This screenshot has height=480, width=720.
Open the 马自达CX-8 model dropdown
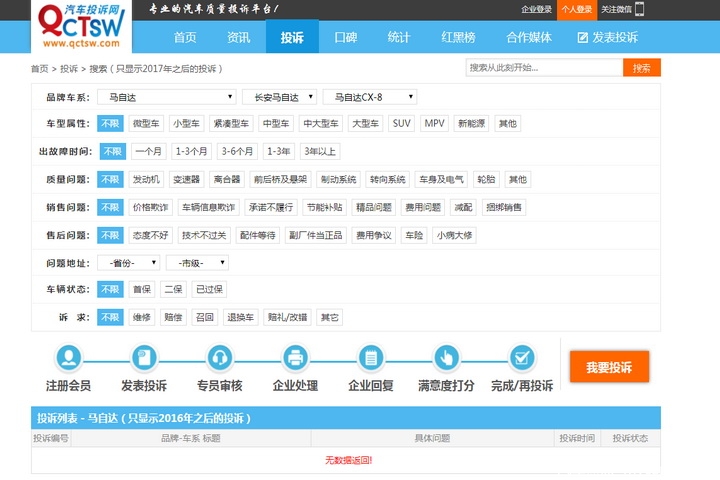(370, 97)
